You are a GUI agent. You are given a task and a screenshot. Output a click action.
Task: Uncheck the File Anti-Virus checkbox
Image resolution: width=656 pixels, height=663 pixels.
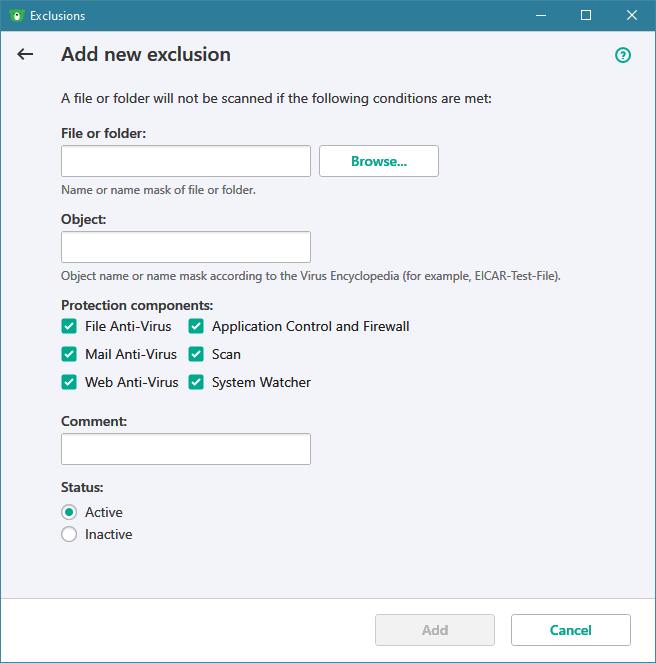click(69, 326)
